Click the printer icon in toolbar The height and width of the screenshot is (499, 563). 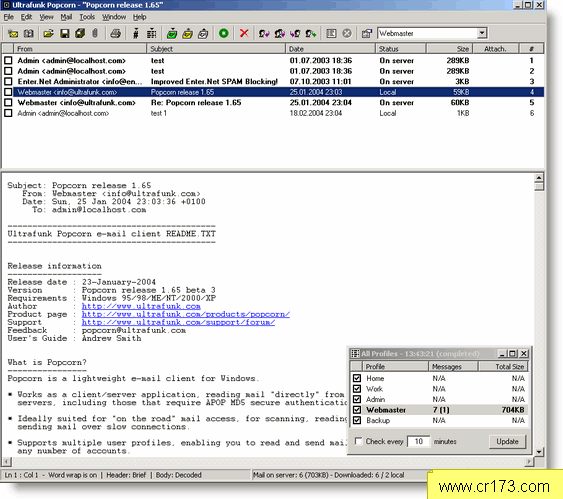tap(115, 34)
